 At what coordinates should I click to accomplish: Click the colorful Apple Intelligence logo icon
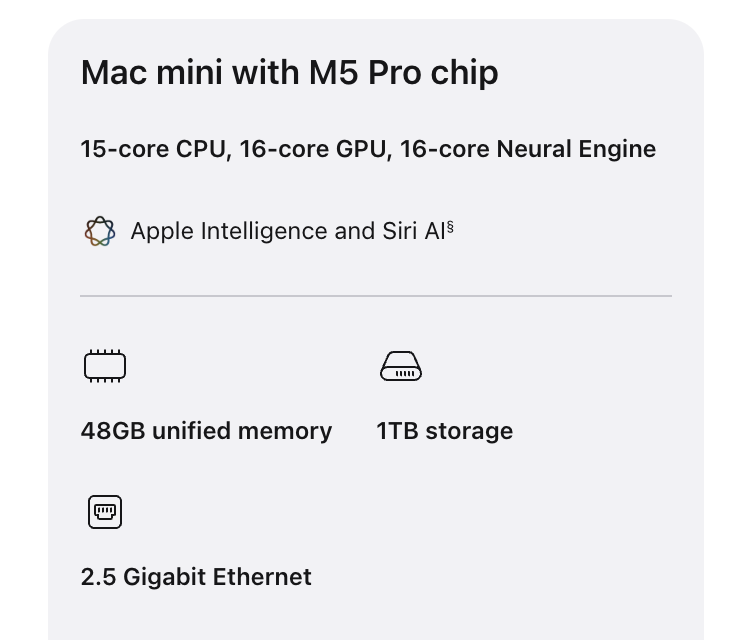click(x=100, y=231)
